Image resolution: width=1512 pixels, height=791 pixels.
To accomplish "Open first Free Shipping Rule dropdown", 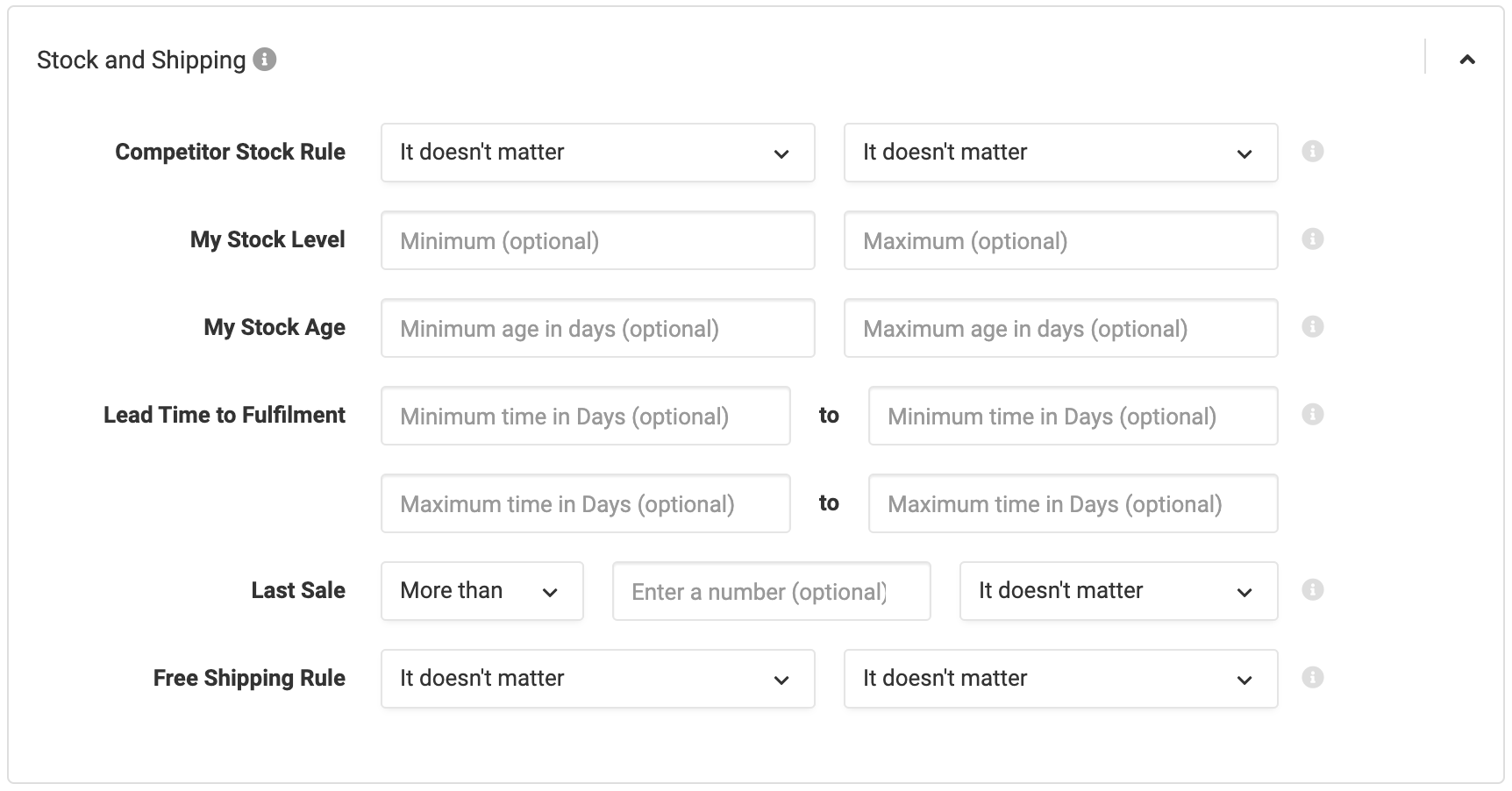I will pos(598,679).
